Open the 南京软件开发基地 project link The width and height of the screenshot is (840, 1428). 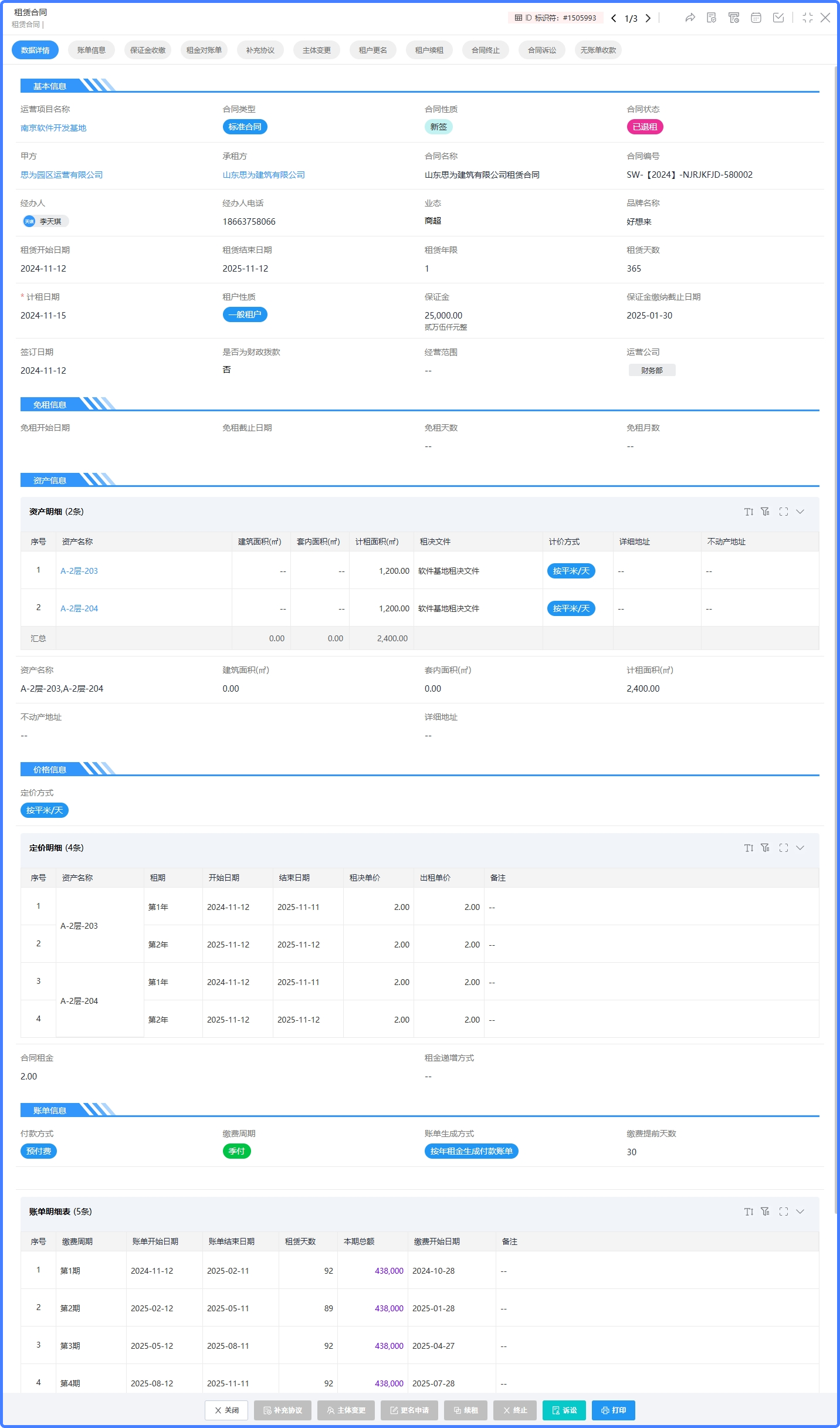point(53,128)
